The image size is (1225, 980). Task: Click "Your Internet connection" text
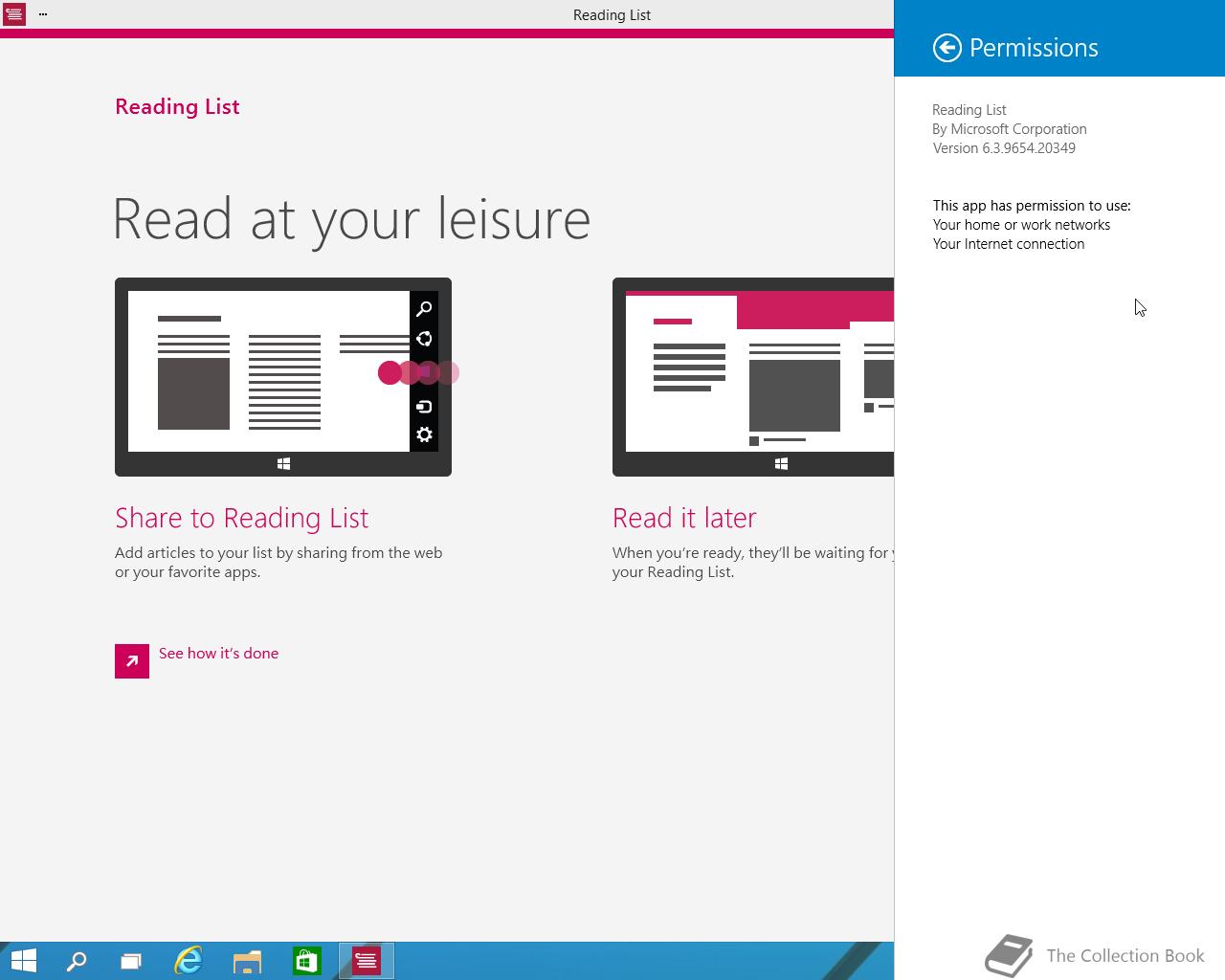(x=1009, y=244)
